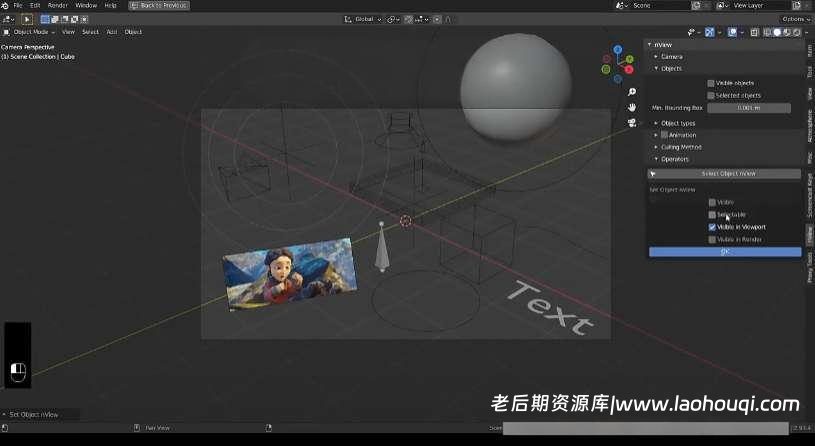Click the add view layer icon
815x446 pixels.
[796, 5]
